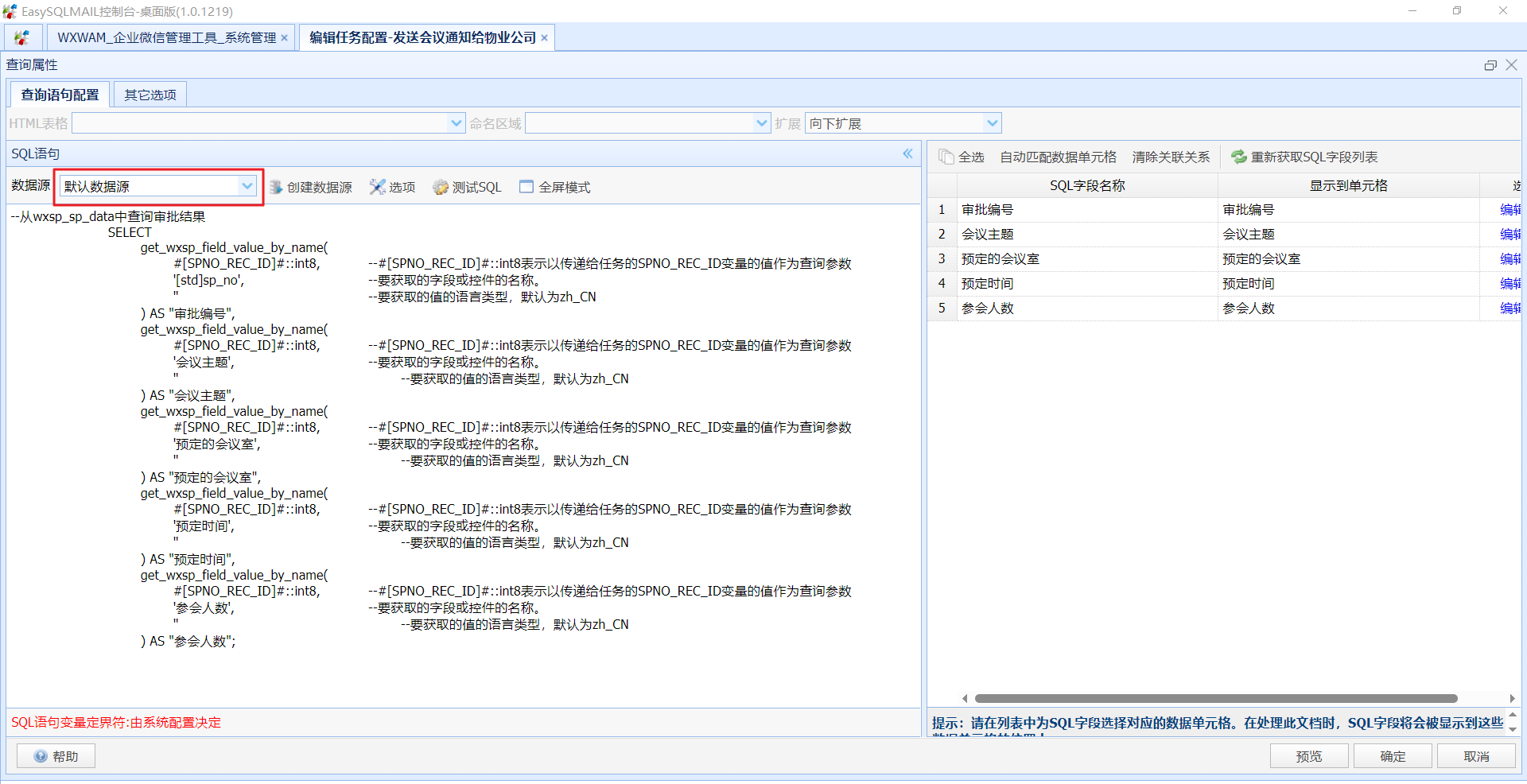Click the 创建数据源 database icon

tap(276, 187)
